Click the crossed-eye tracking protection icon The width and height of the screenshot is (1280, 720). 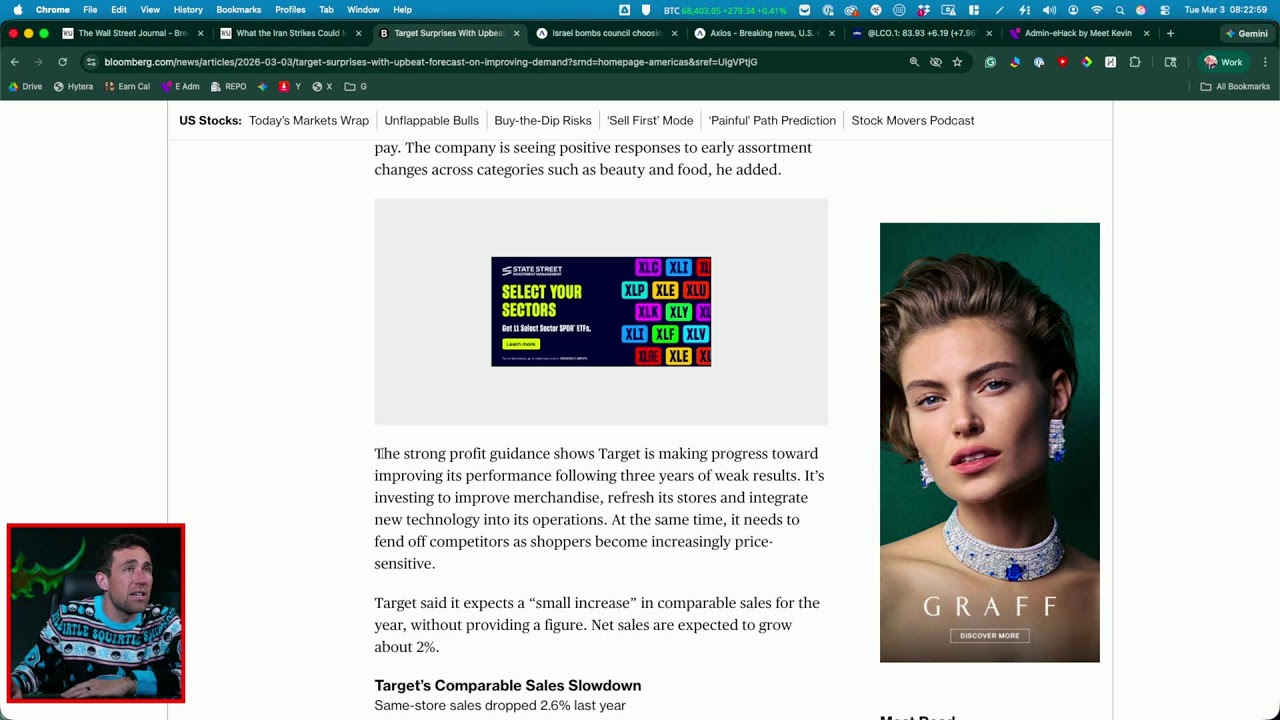pyautogui.click(x=936, y=62)
